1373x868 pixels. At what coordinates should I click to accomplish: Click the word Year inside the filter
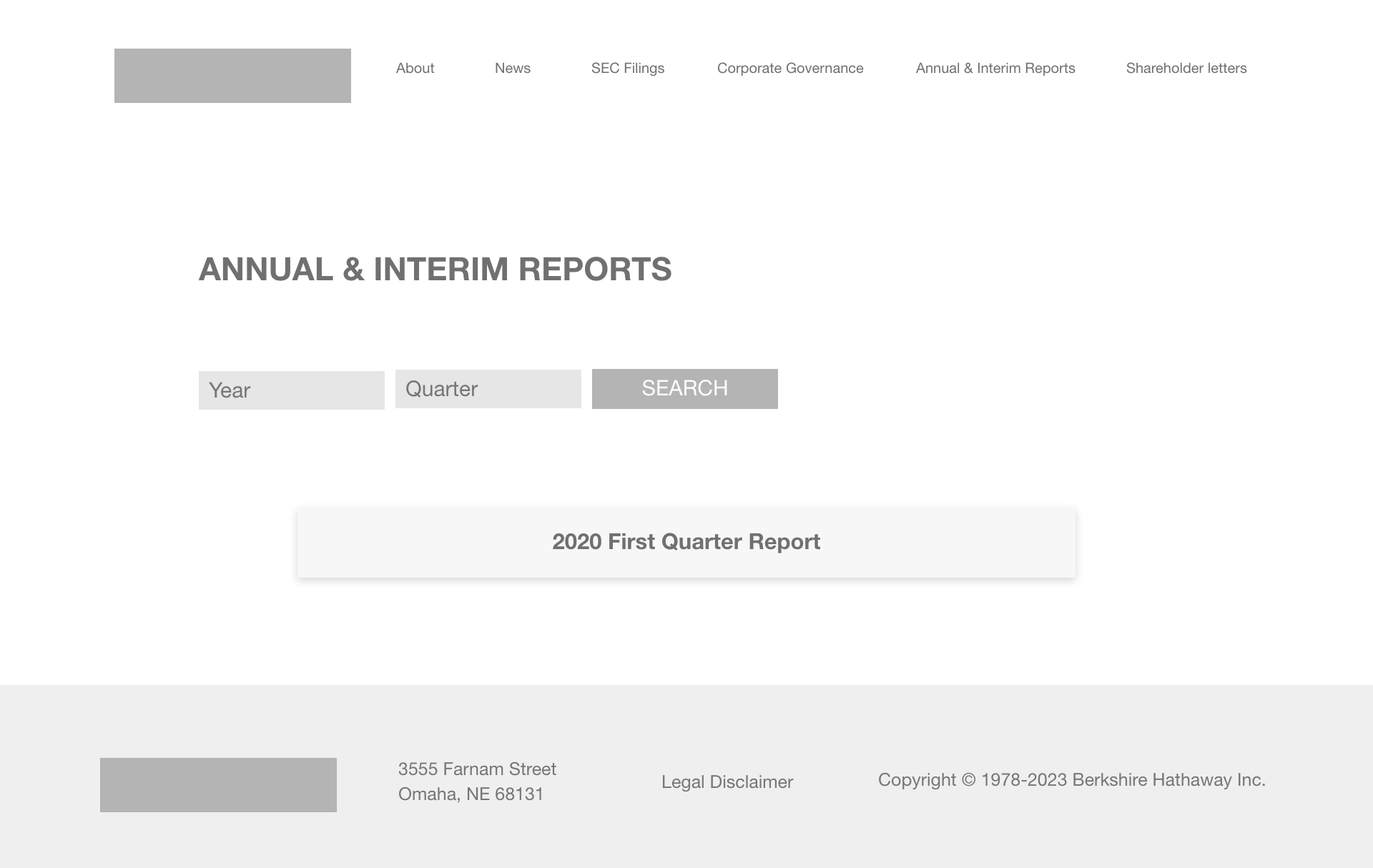230,390
